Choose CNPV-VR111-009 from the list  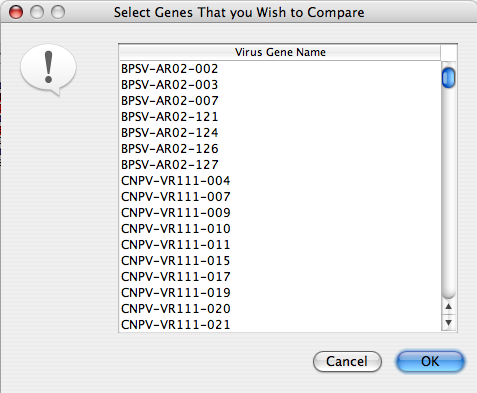click(x=280, y=213)
